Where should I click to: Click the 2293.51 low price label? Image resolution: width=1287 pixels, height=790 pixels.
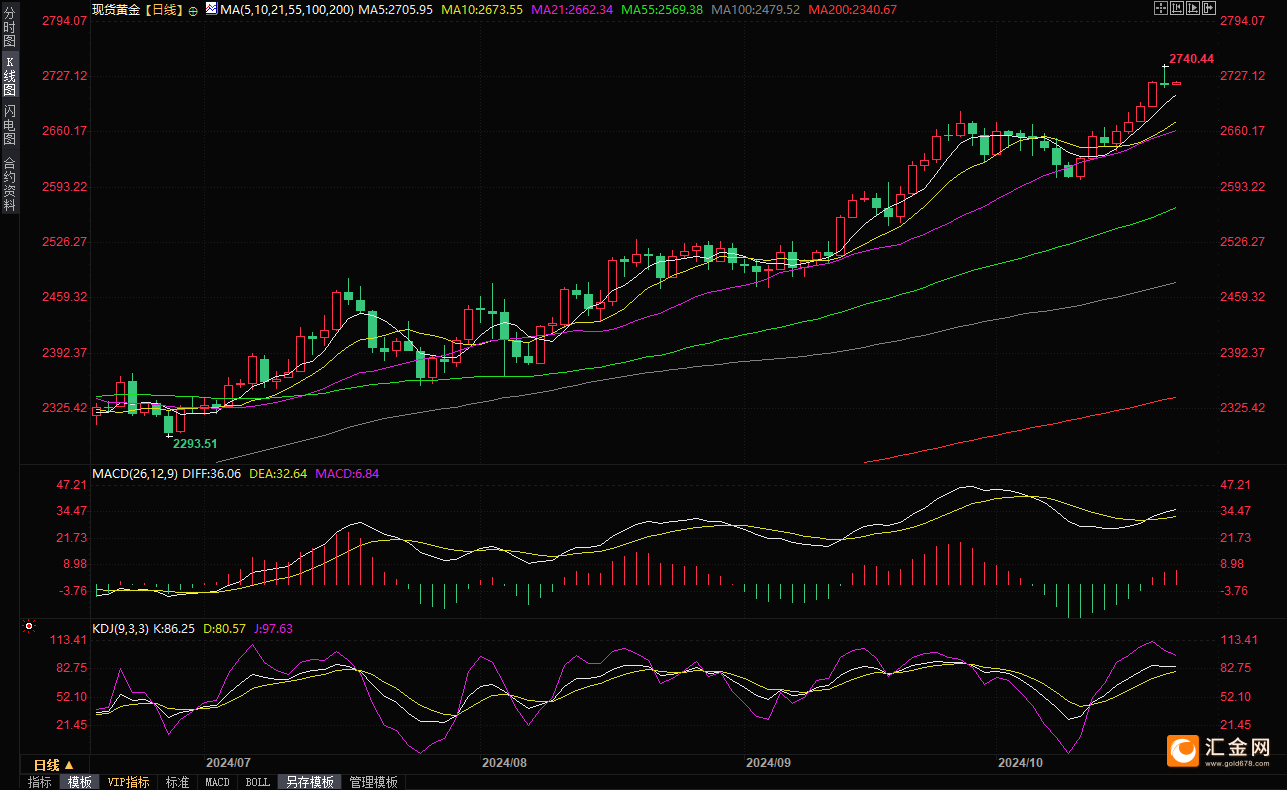pyautogui.click(x=195, y=443)
